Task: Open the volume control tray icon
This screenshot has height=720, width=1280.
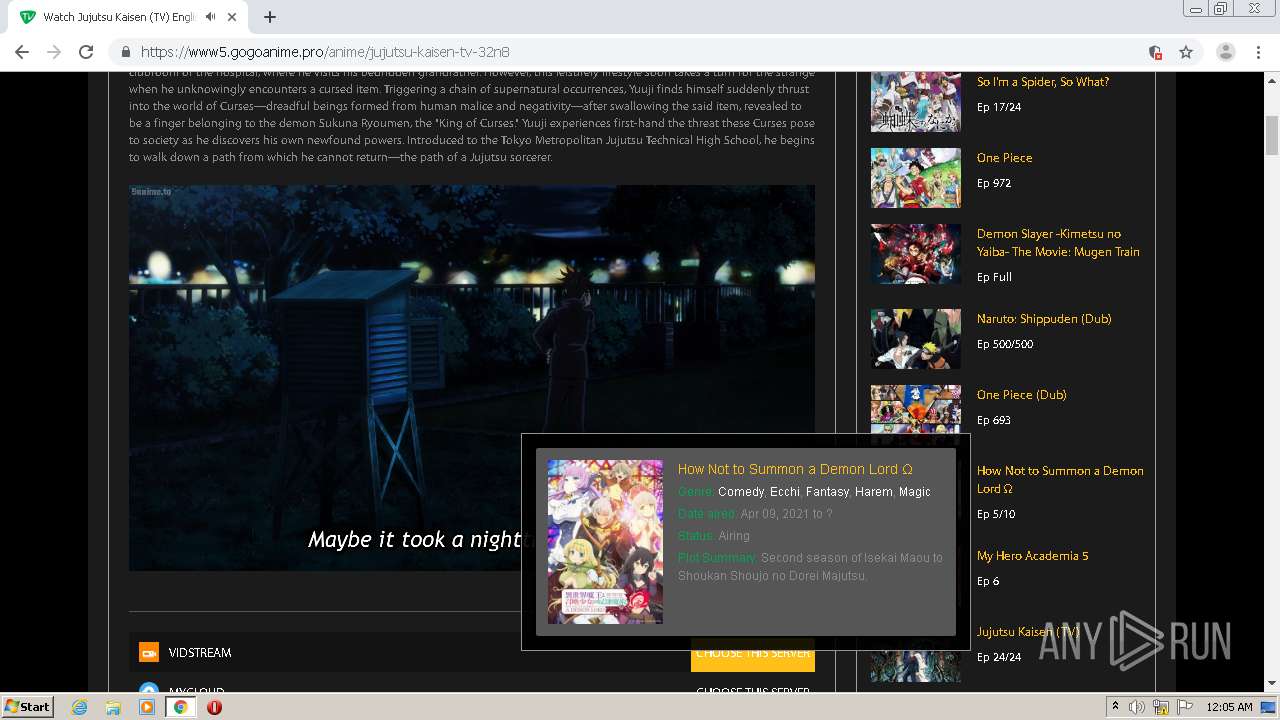Action: click(1137, 707)
